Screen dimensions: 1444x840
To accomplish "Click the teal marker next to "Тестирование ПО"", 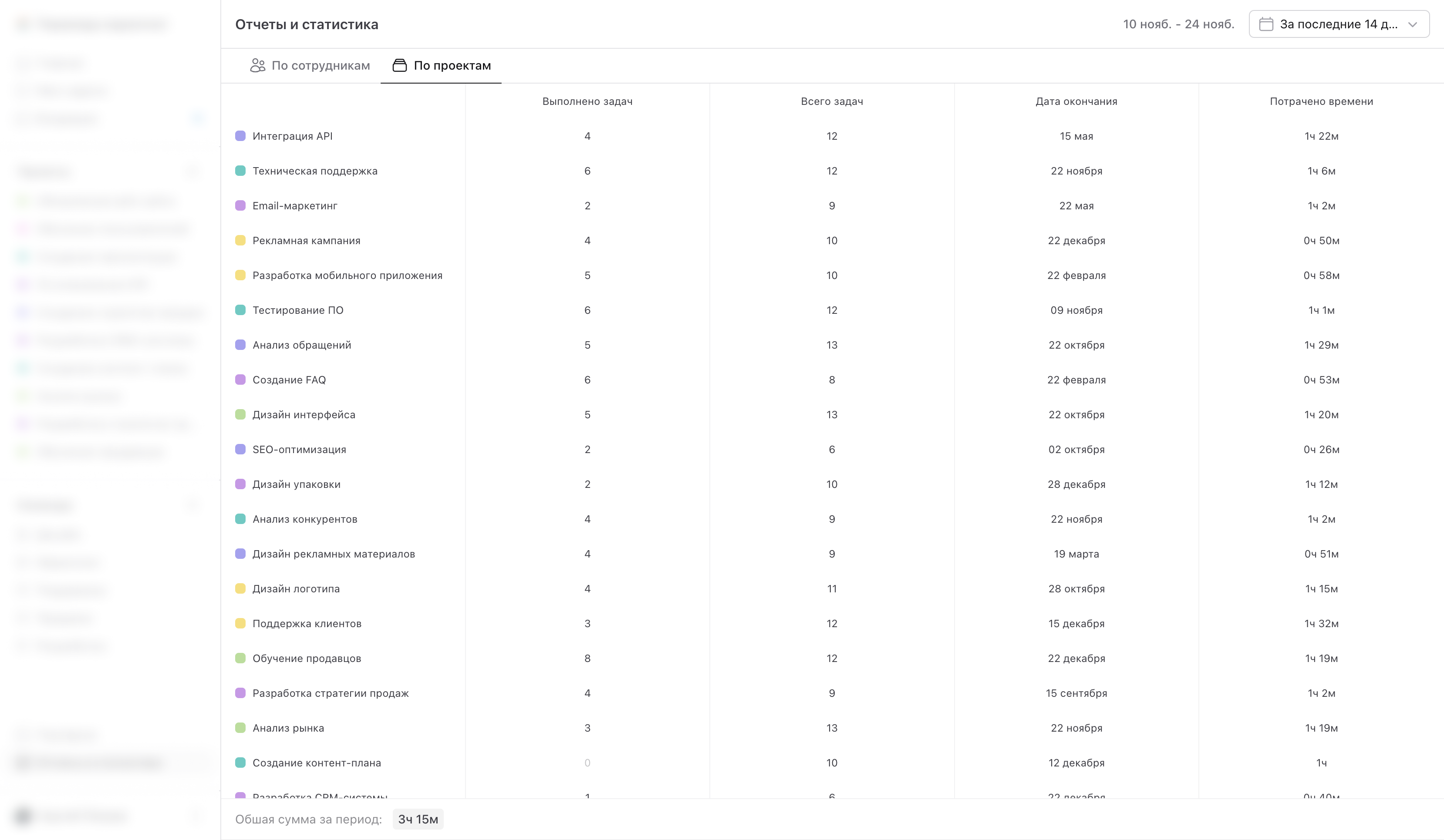I will pyautogui.click(x=241, y=310).
